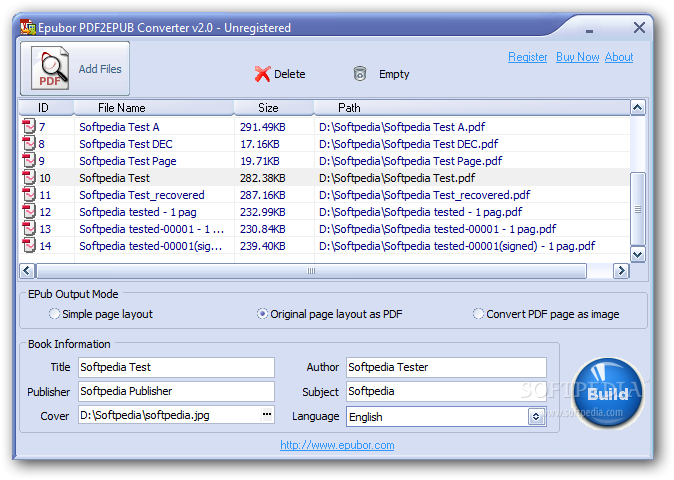
Task: Select file name 'Softpedia Test A'
Action: [119, 127]
